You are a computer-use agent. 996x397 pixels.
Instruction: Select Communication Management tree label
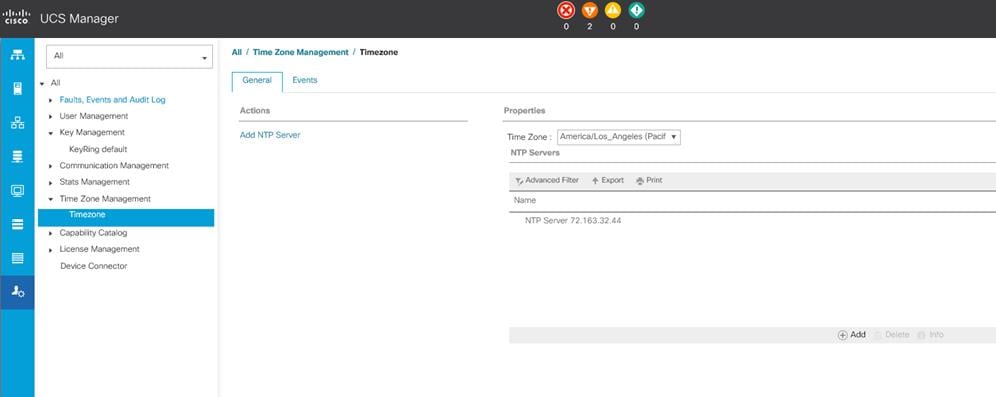pyautogui.click(x=114, y=166)
